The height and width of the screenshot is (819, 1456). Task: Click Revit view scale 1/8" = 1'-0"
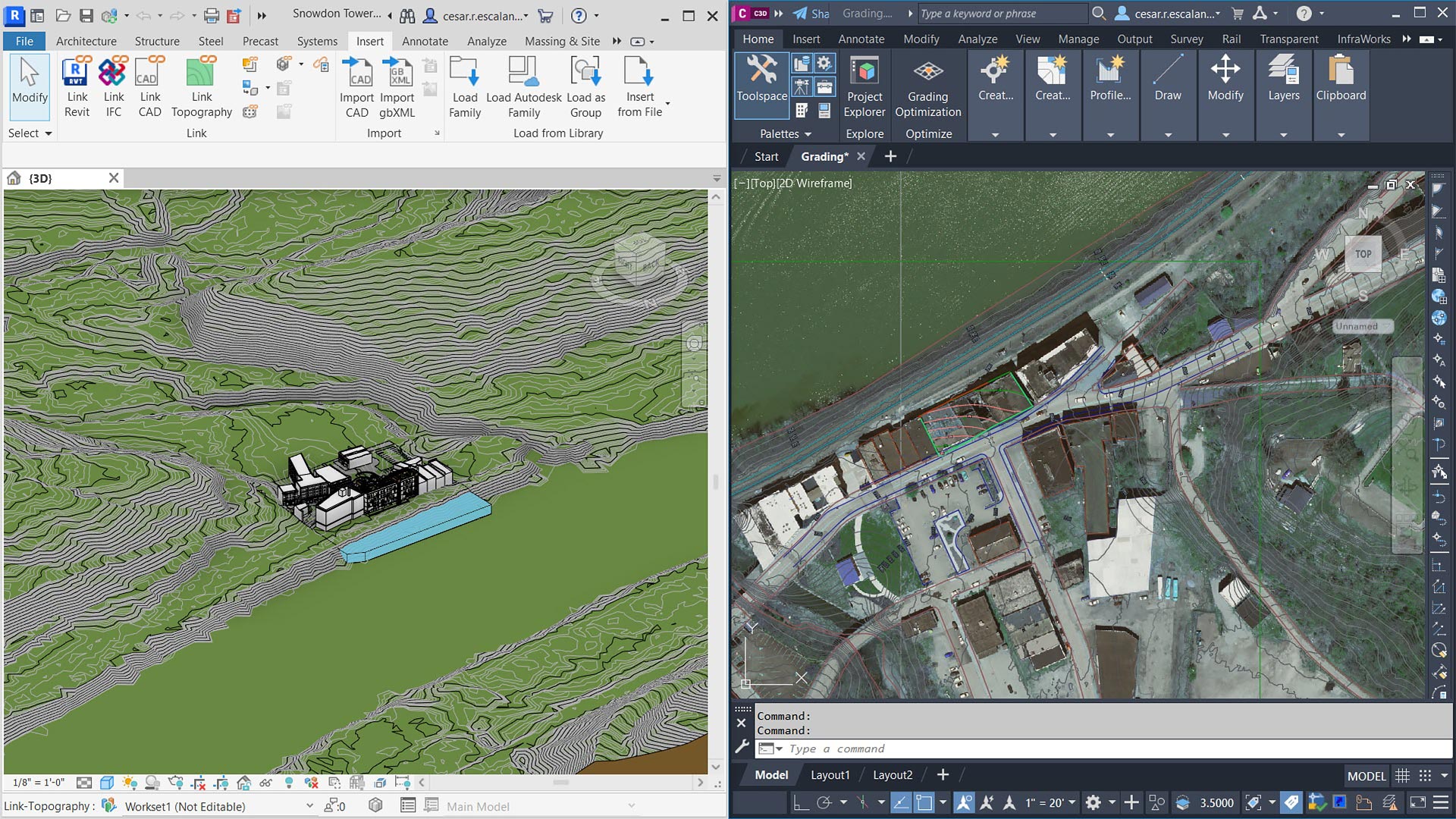coord(38,783)
